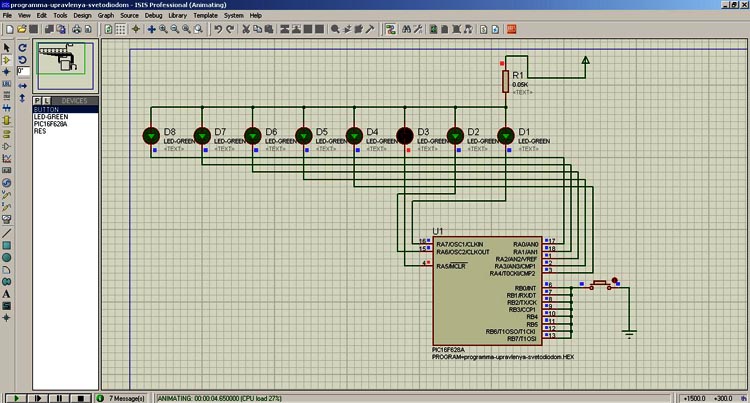Click the Selection arrow tool
Image resolution: width=750 pixels, height=403 pixels.
point(7,47)
